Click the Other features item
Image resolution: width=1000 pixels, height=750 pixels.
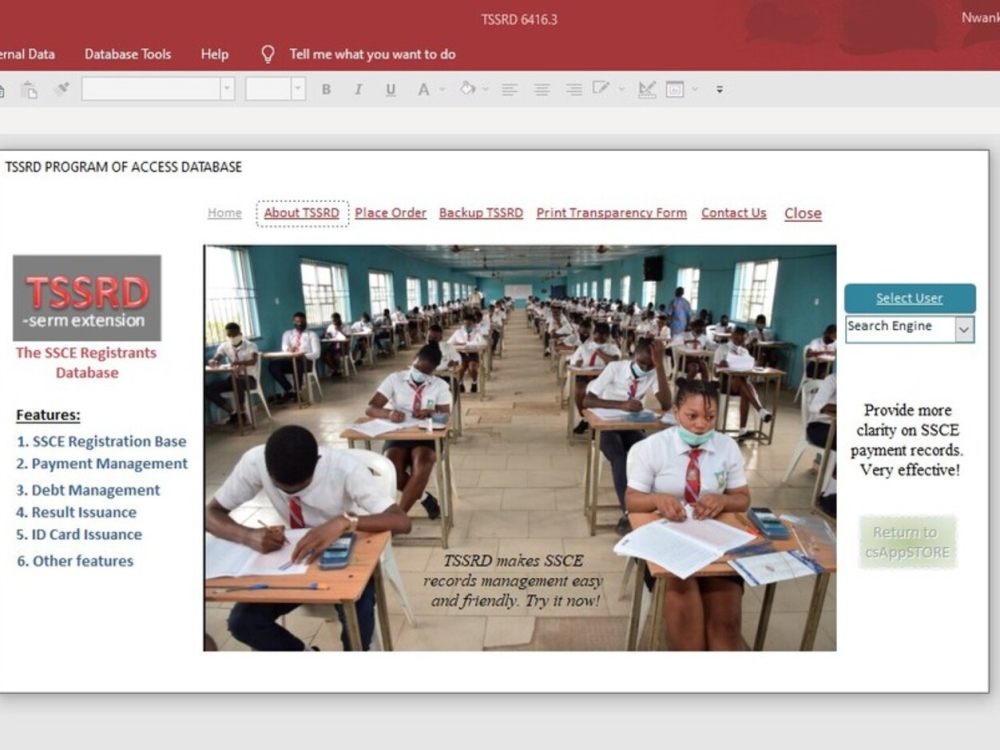click(x=75, y=561)
